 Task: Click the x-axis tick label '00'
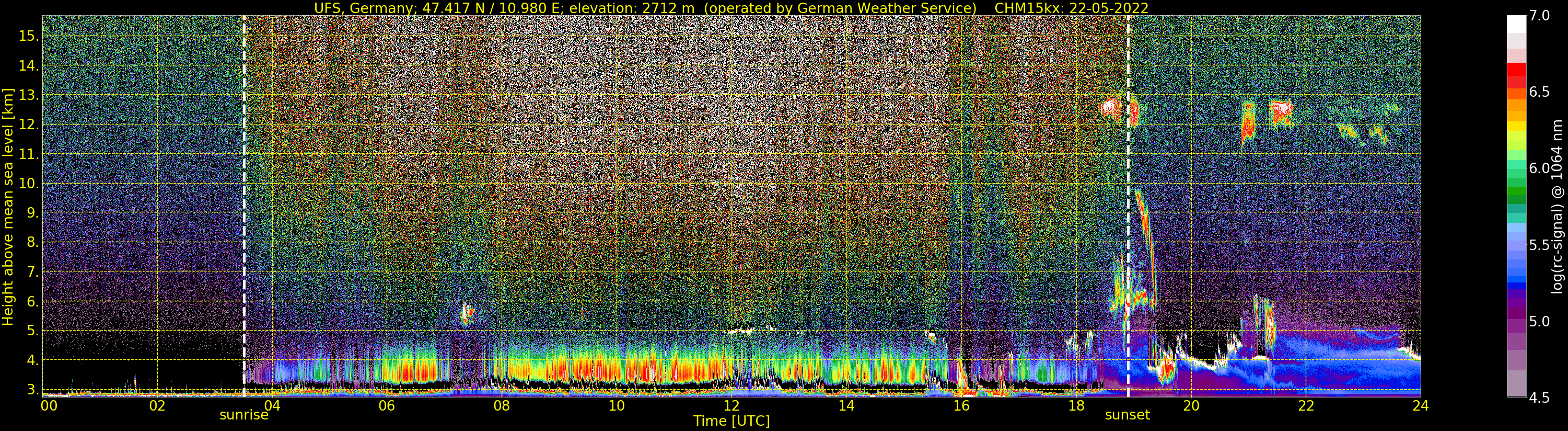click(49, 406)
